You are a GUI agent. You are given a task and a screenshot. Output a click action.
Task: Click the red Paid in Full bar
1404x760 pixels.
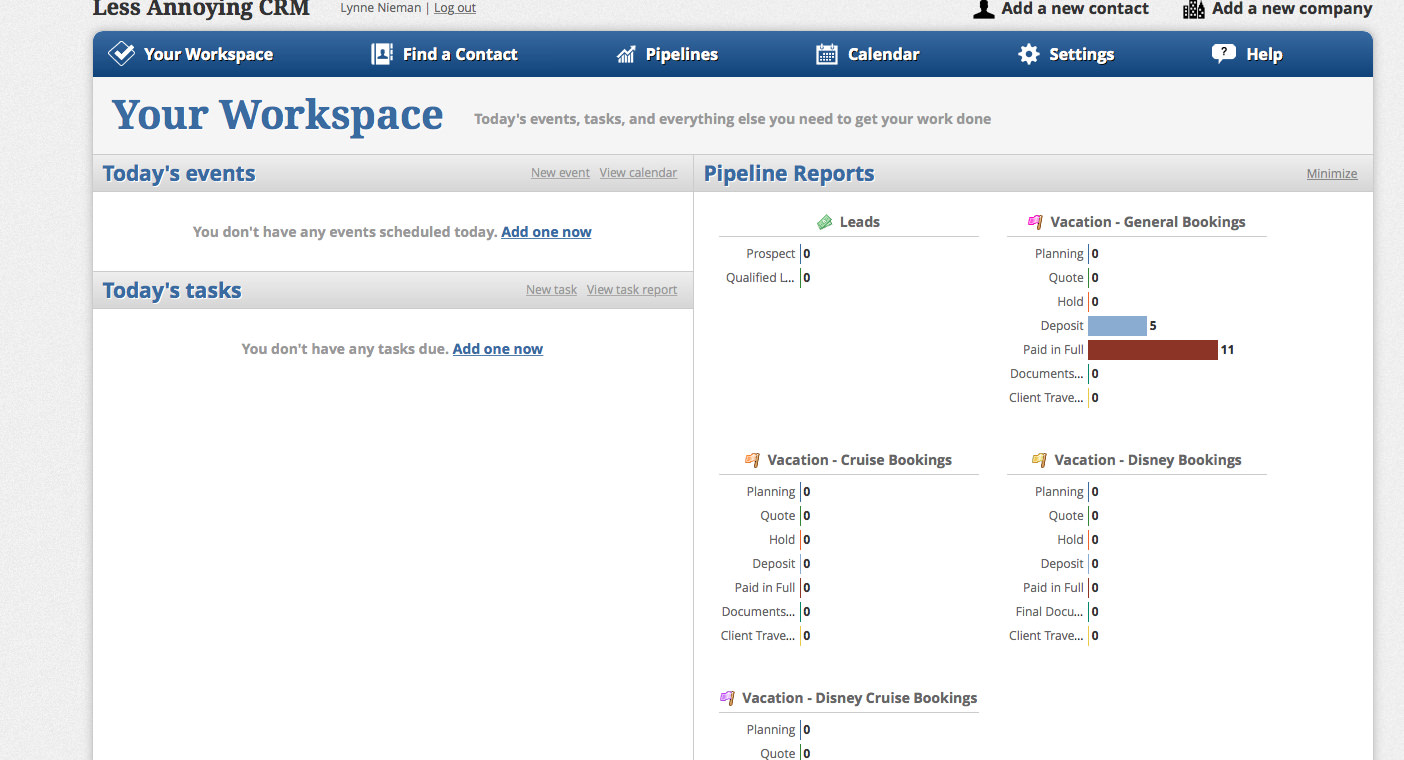1152,349
